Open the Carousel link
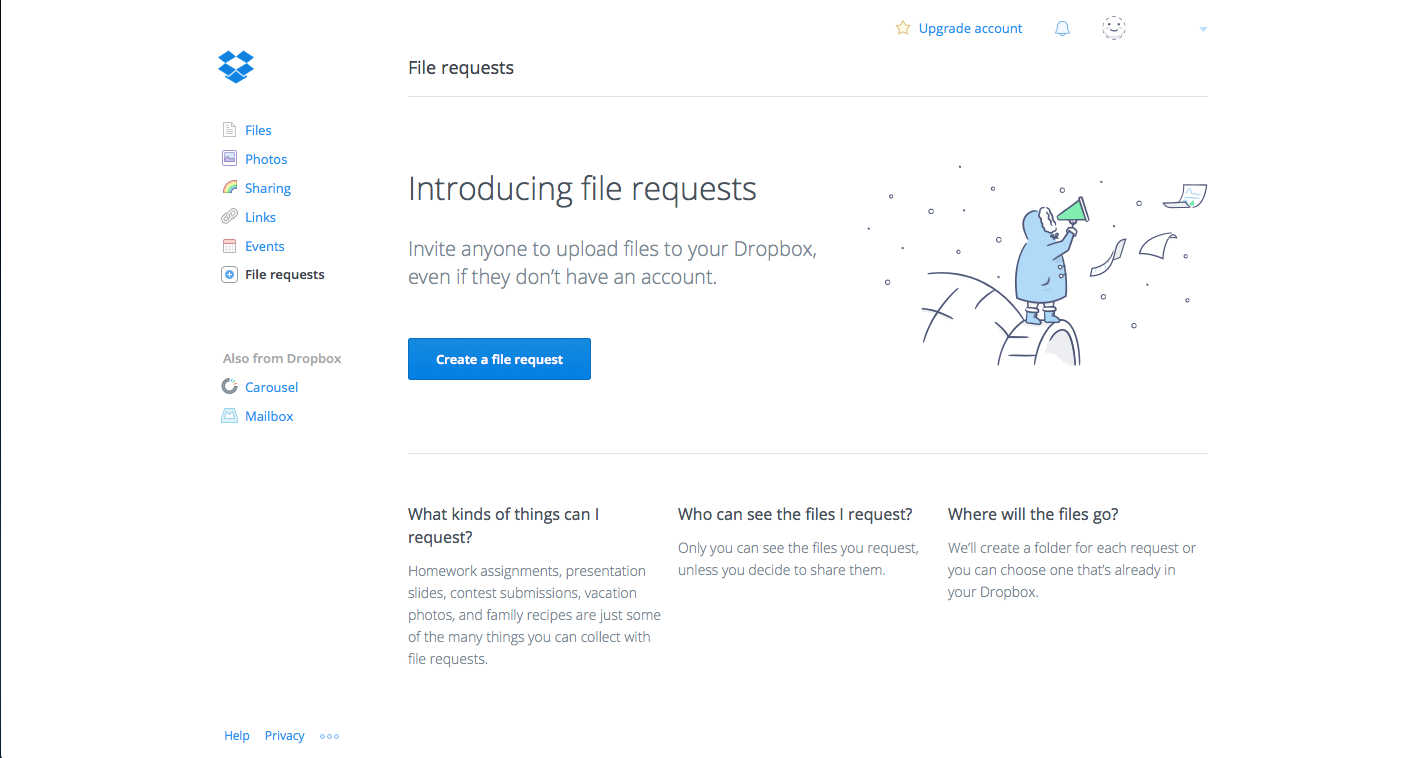 272,387
